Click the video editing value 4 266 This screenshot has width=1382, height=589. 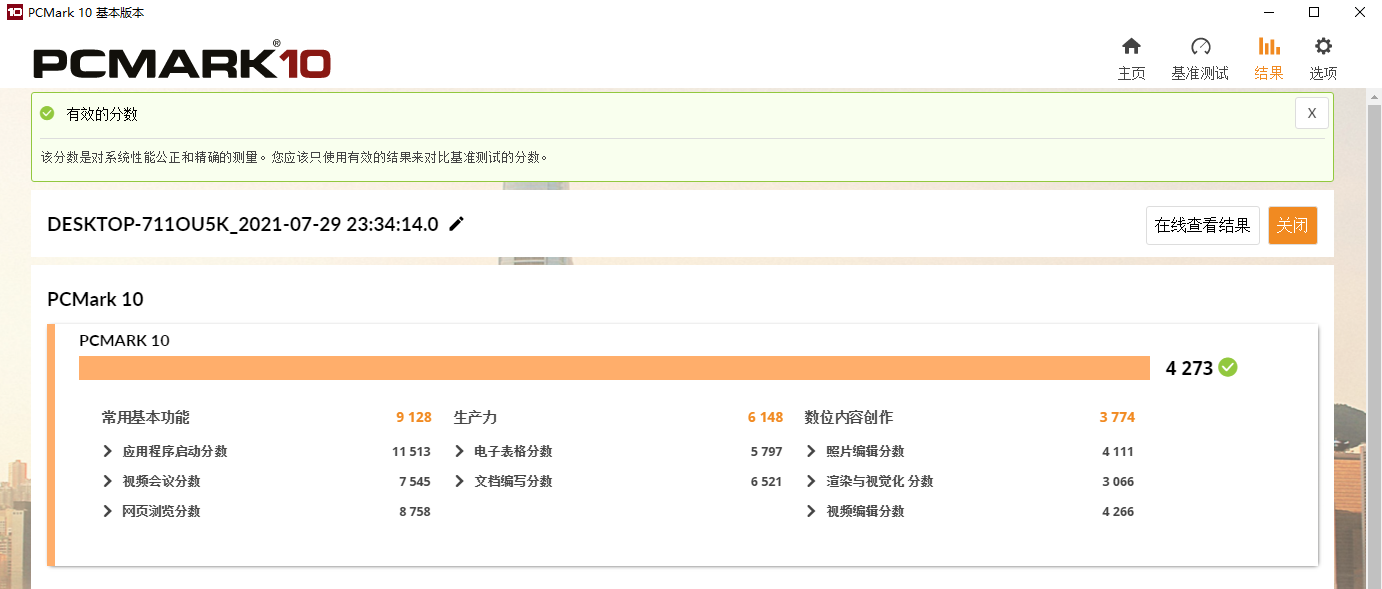click(1118, 512)
